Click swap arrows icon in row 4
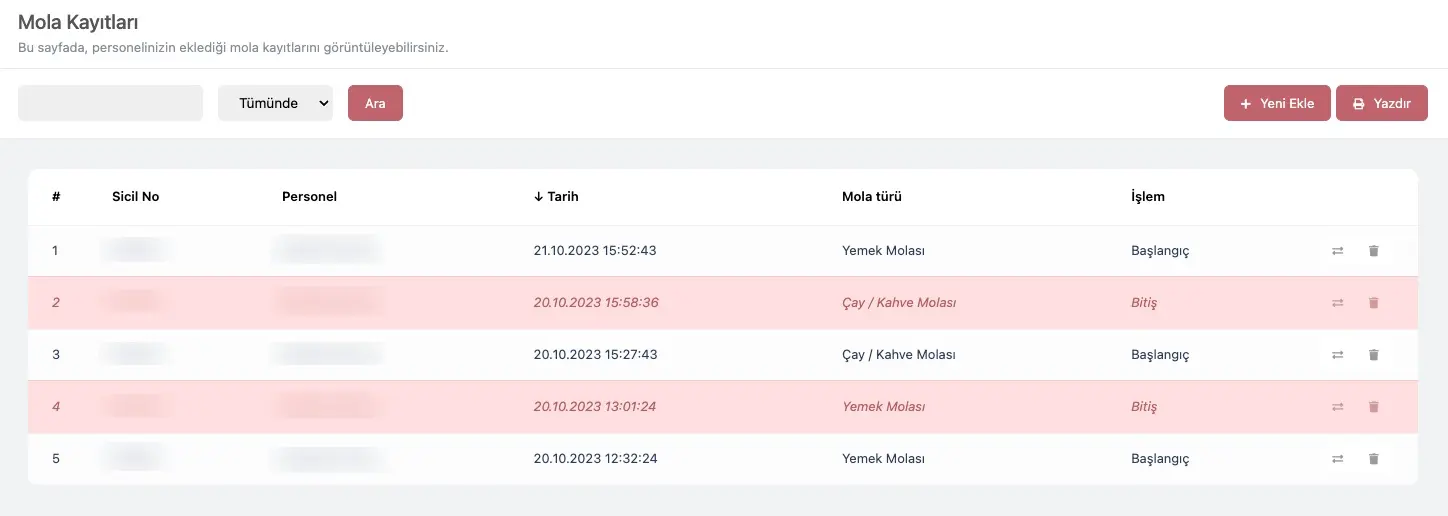 point(1337,407)
